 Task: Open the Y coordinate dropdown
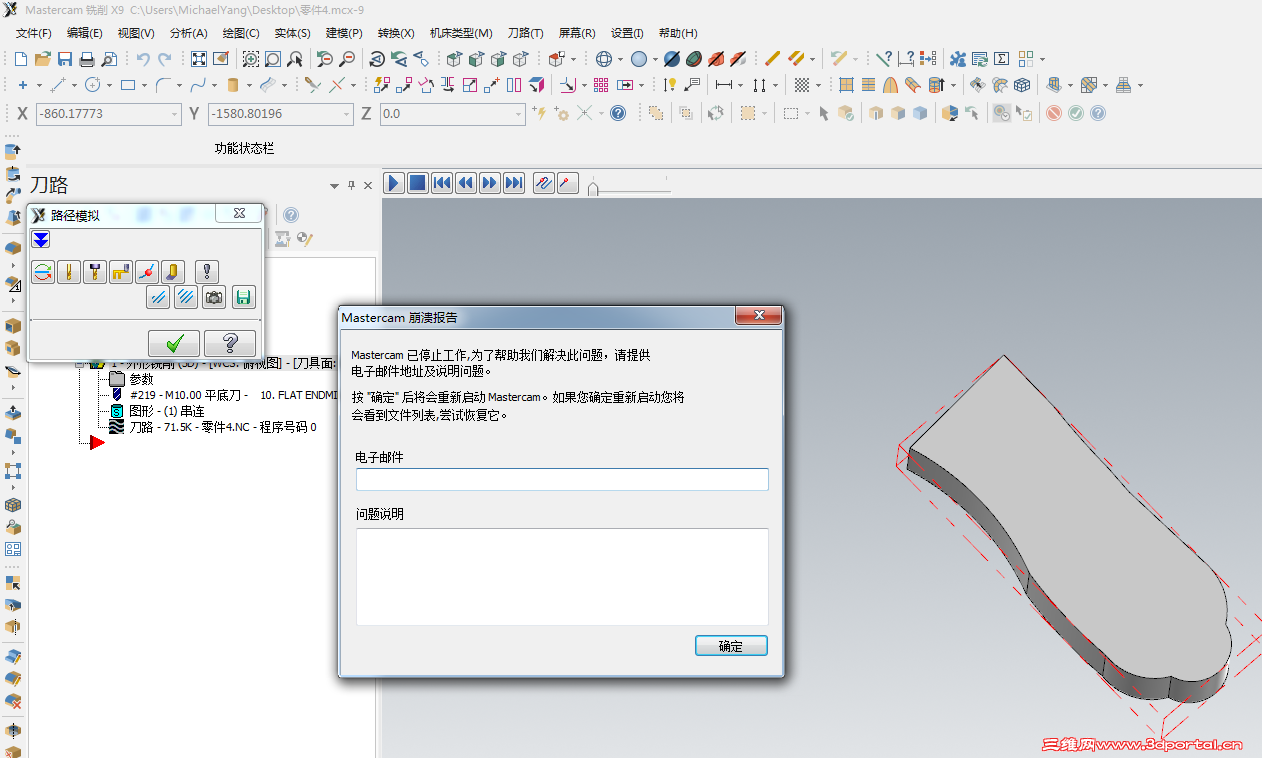(346, 114)
